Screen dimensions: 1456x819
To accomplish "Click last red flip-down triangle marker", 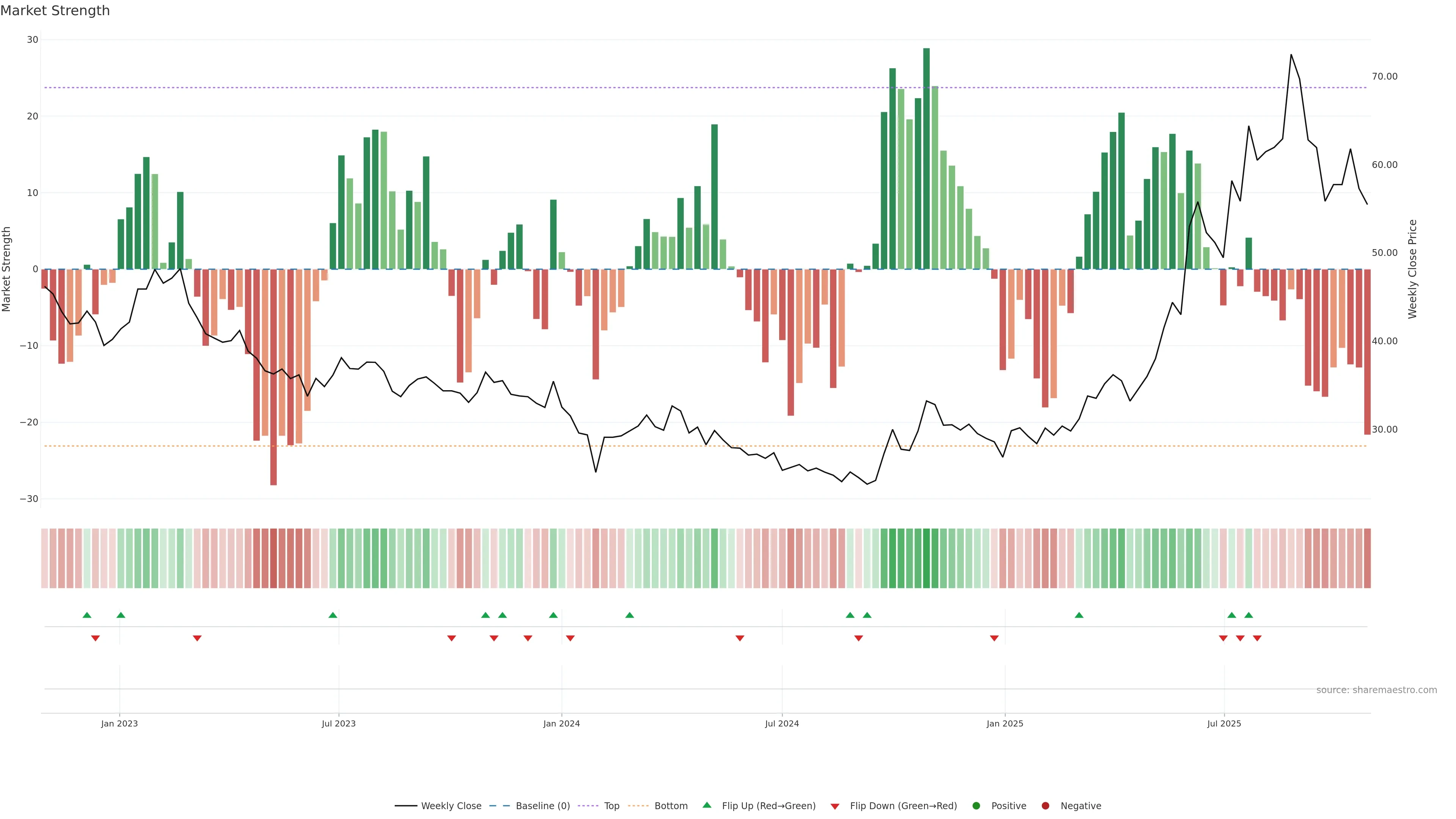I will coord(1257,638).
